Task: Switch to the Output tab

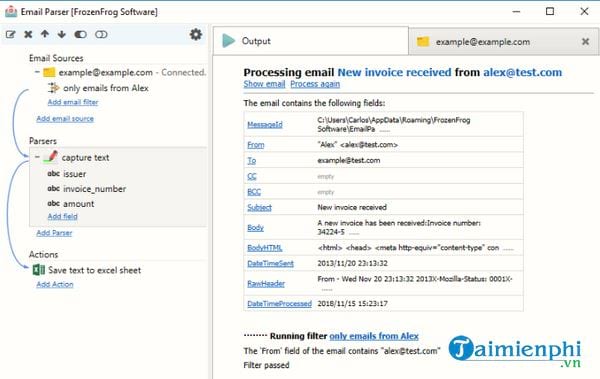Action: tap(310, 41)
